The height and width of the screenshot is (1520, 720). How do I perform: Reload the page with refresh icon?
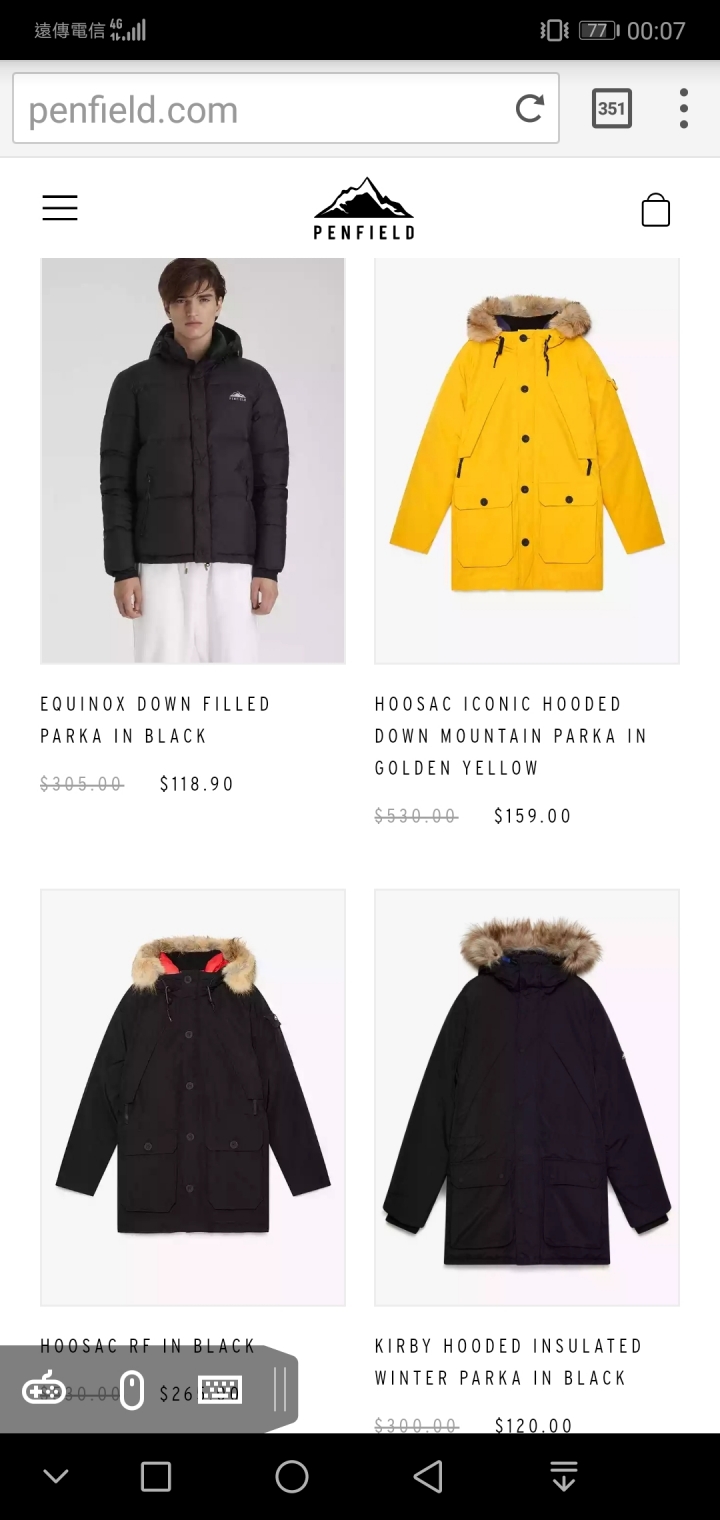(530, 108)
